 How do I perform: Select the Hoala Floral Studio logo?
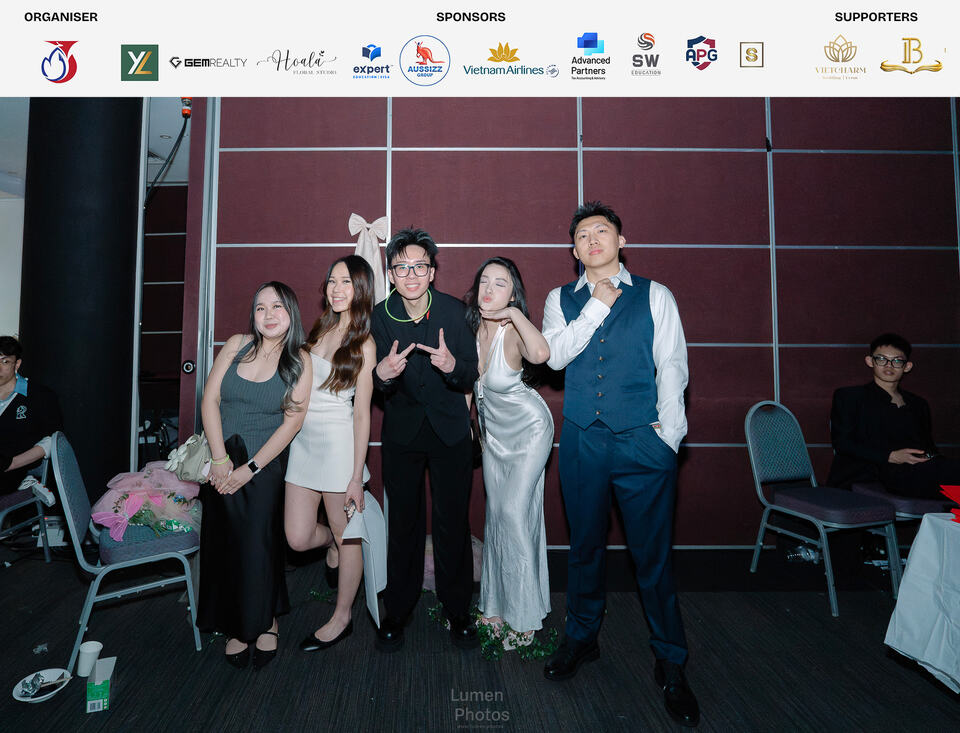tap(297, 62)
